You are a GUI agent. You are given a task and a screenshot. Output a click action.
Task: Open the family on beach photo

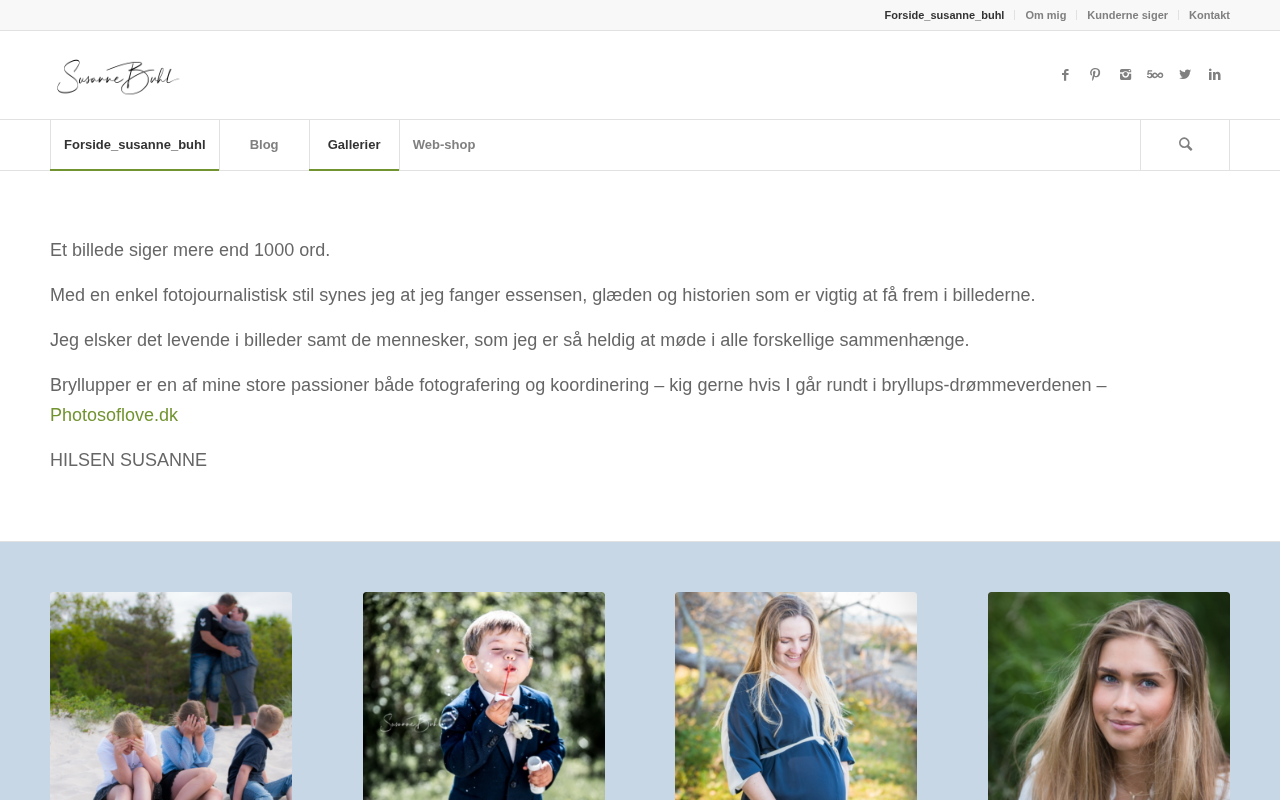[x=171, y=696]
